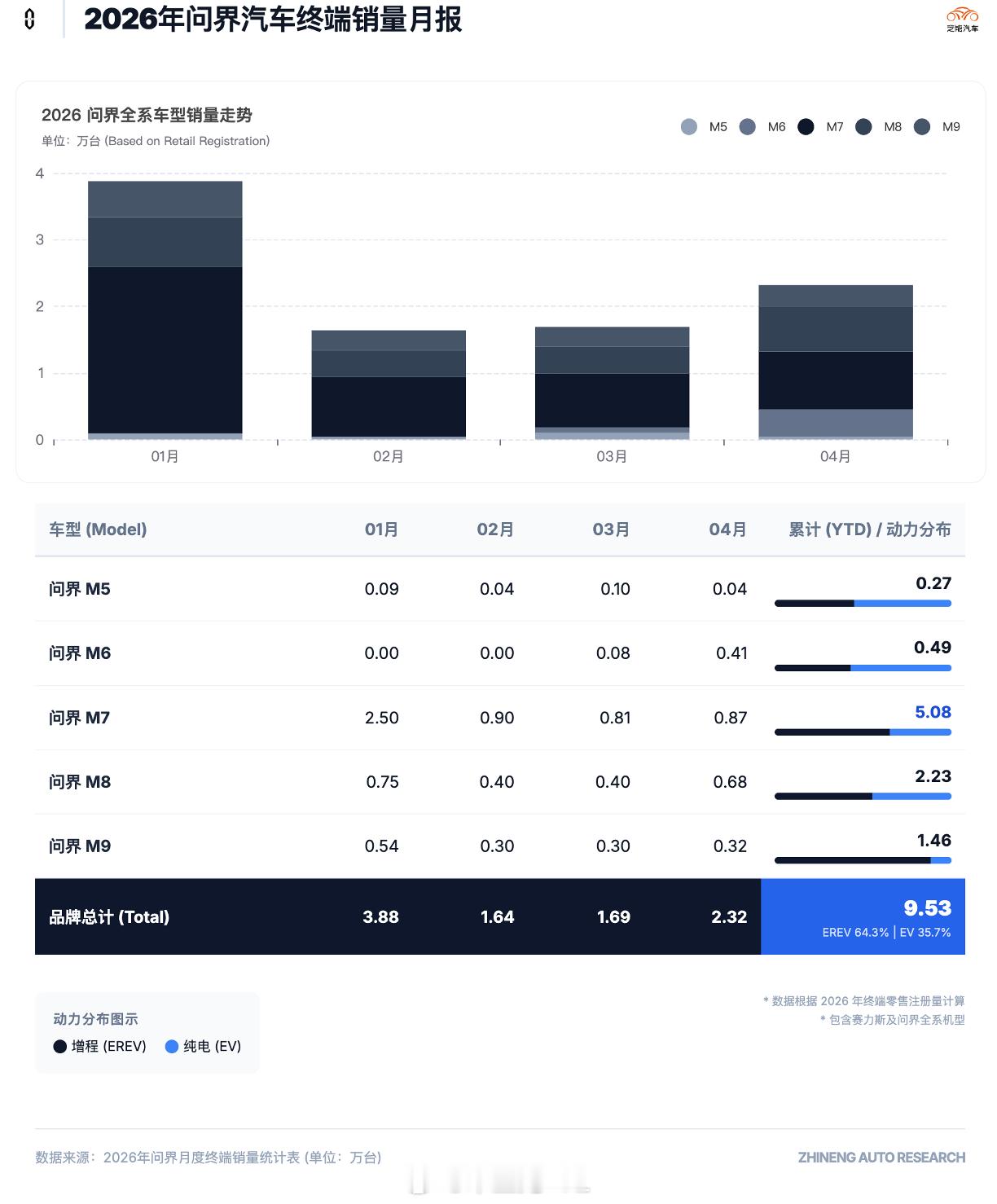This screenshot has width=997, height=1204.
Task: Click M6 April value 0.41
Action: [731, 653]
